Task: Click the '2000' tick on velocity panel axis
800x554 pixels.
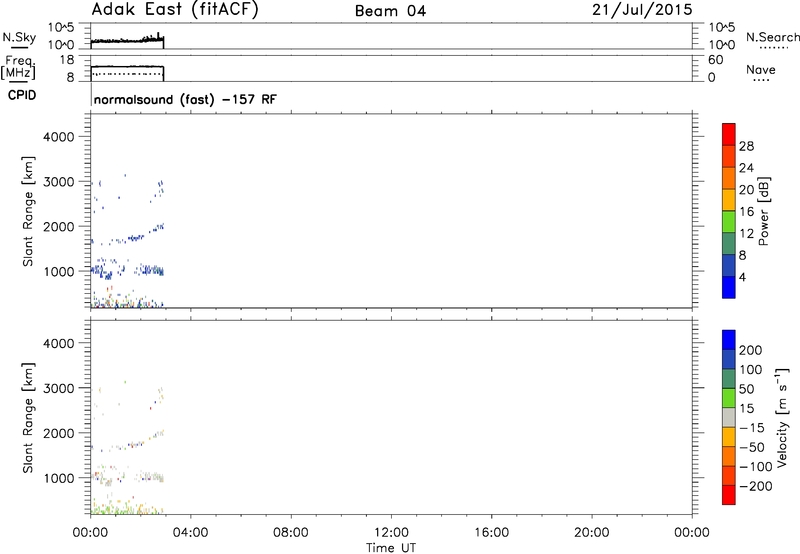Action: click(59, 433)
